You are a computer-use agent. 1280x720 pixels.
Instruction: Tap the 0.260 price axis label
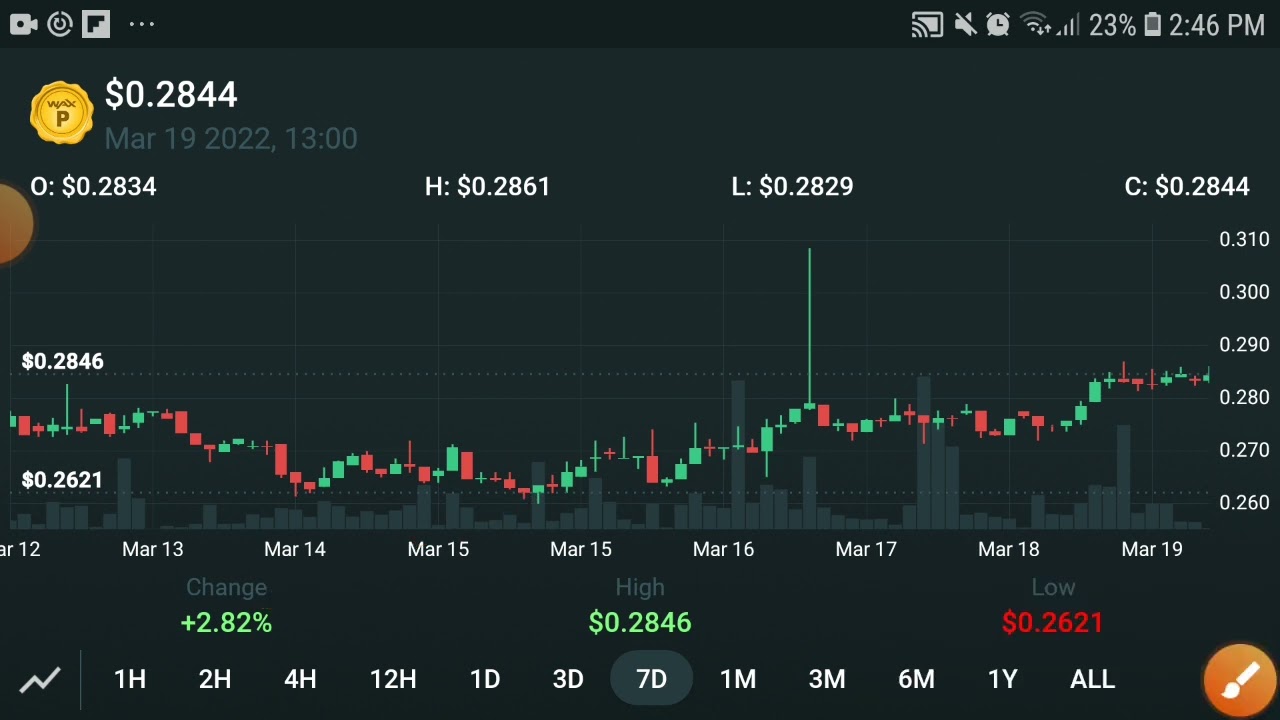coord(1244,503)
